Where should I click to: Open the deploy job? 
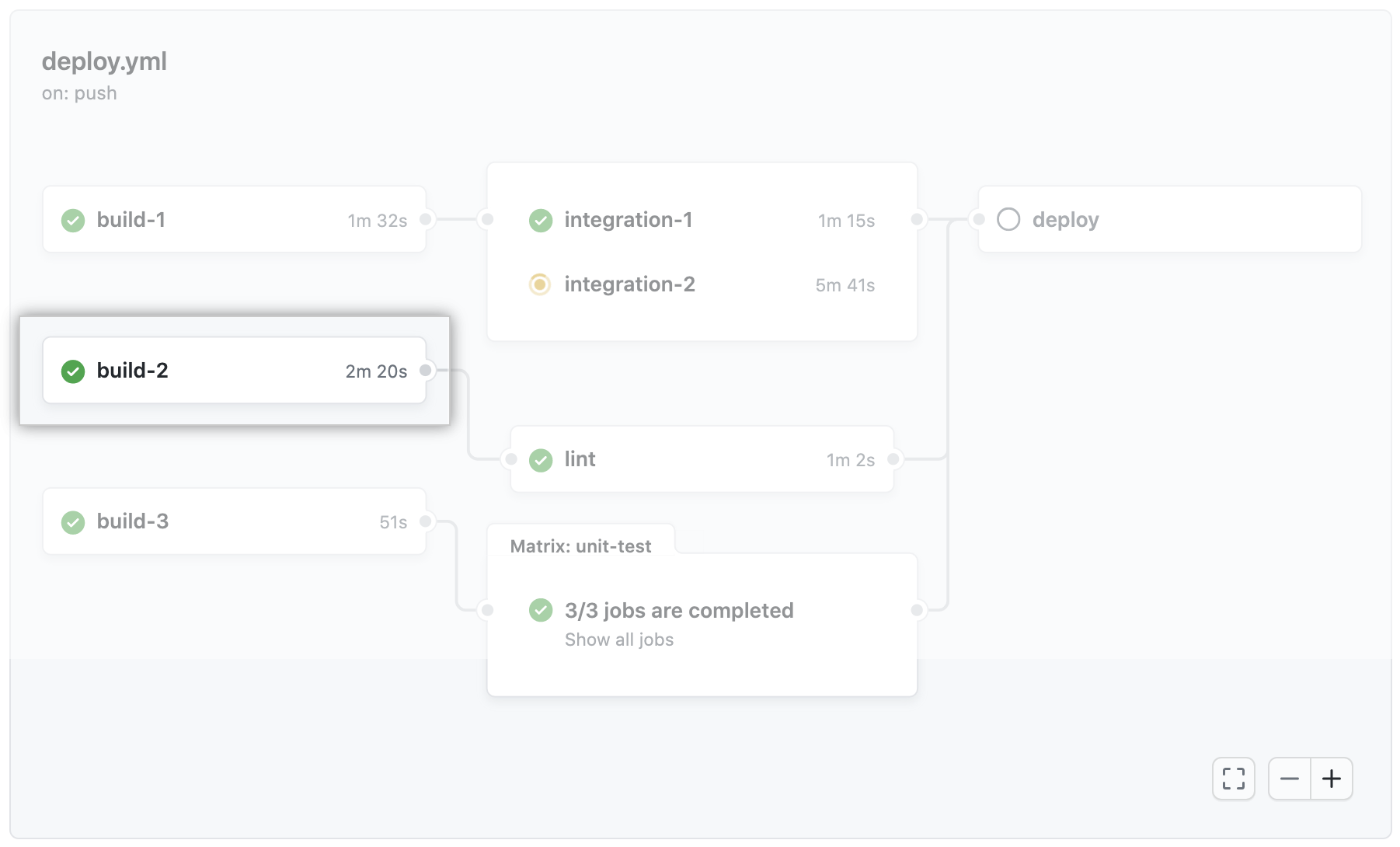(1170, 219)
